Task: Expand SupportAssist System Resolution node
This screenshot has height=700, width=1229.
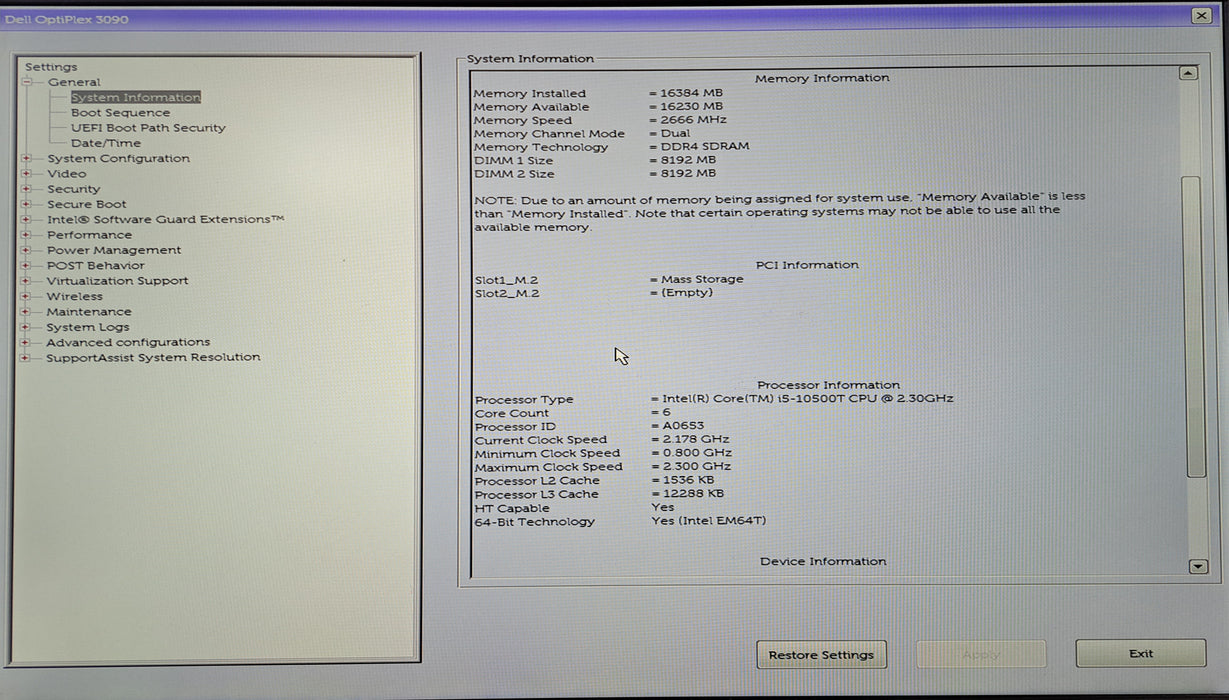Action: 26,357
